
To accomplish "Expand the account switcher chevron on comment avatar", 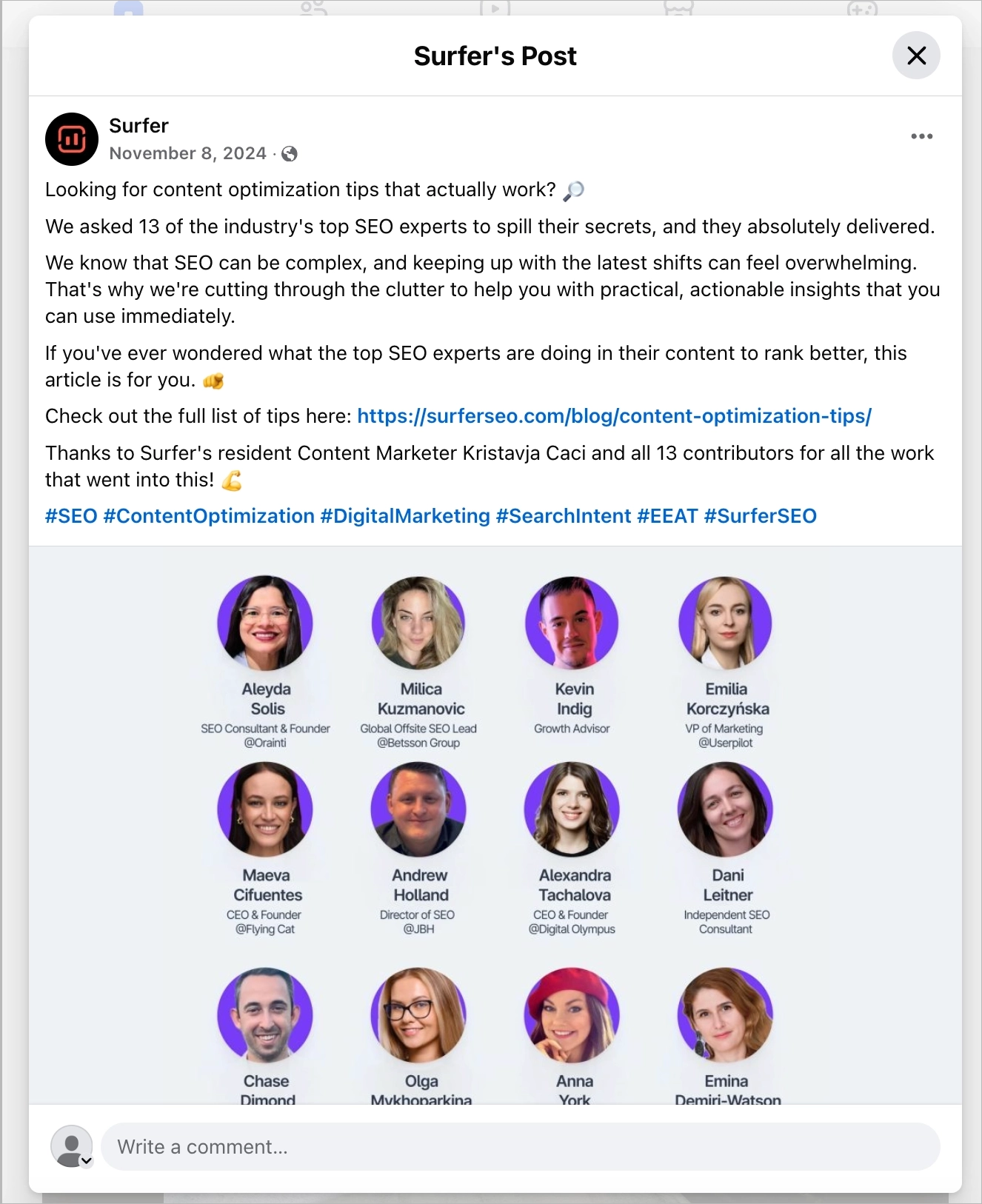I will point(85,1163).
